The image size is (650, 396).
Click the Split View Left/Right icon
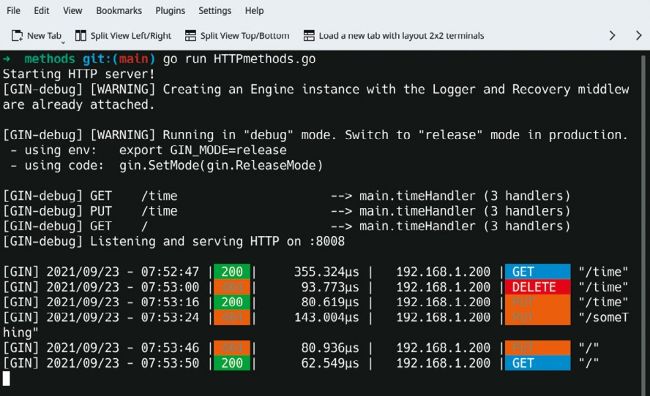click(80, 36)
